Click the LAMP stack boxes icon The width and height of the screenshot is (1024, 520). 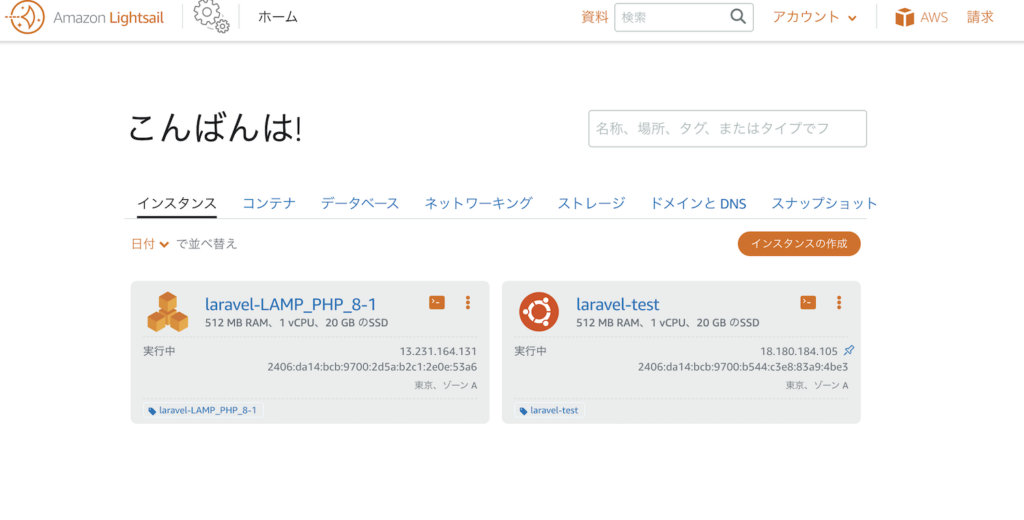tap(167, 312)
